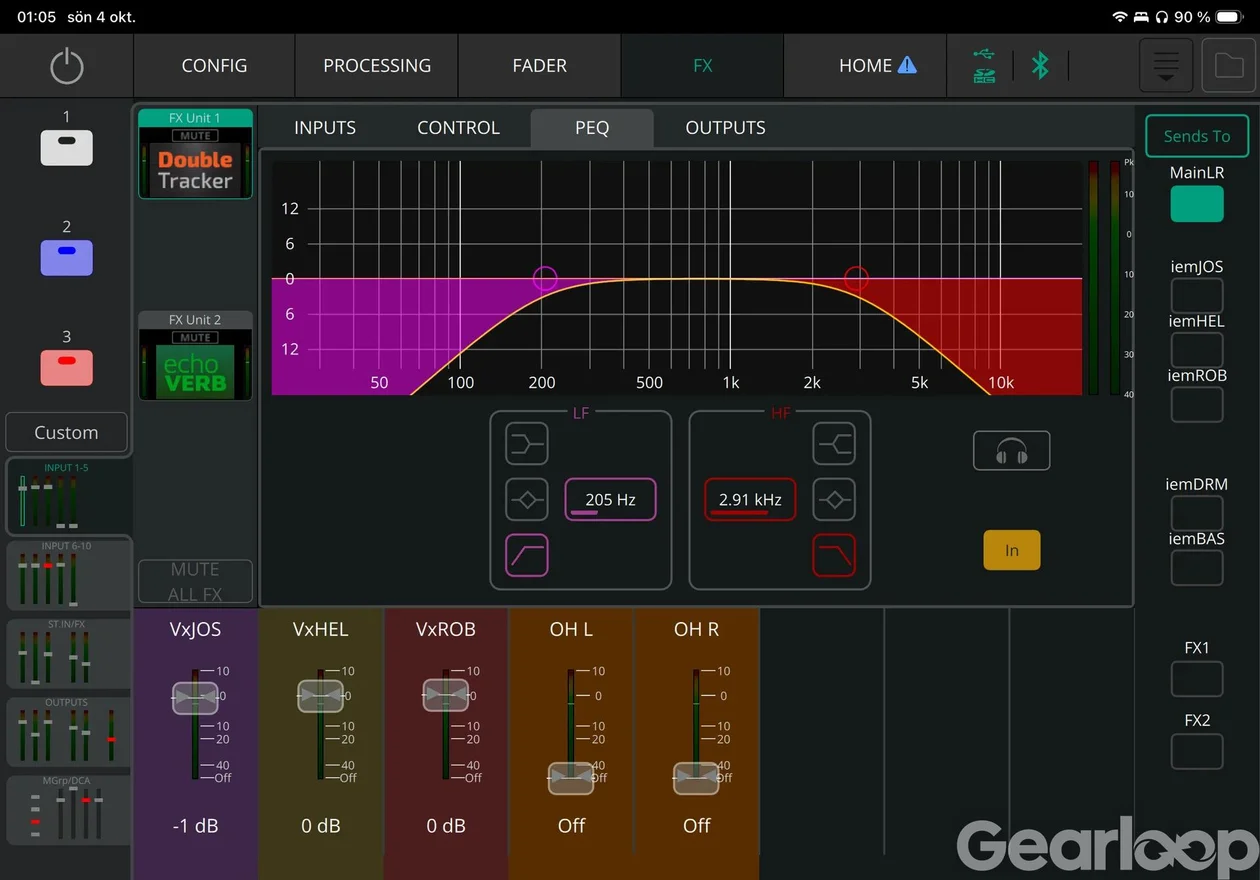
Task: Select the LF bell filter shape icon
Action: (526, 499)
